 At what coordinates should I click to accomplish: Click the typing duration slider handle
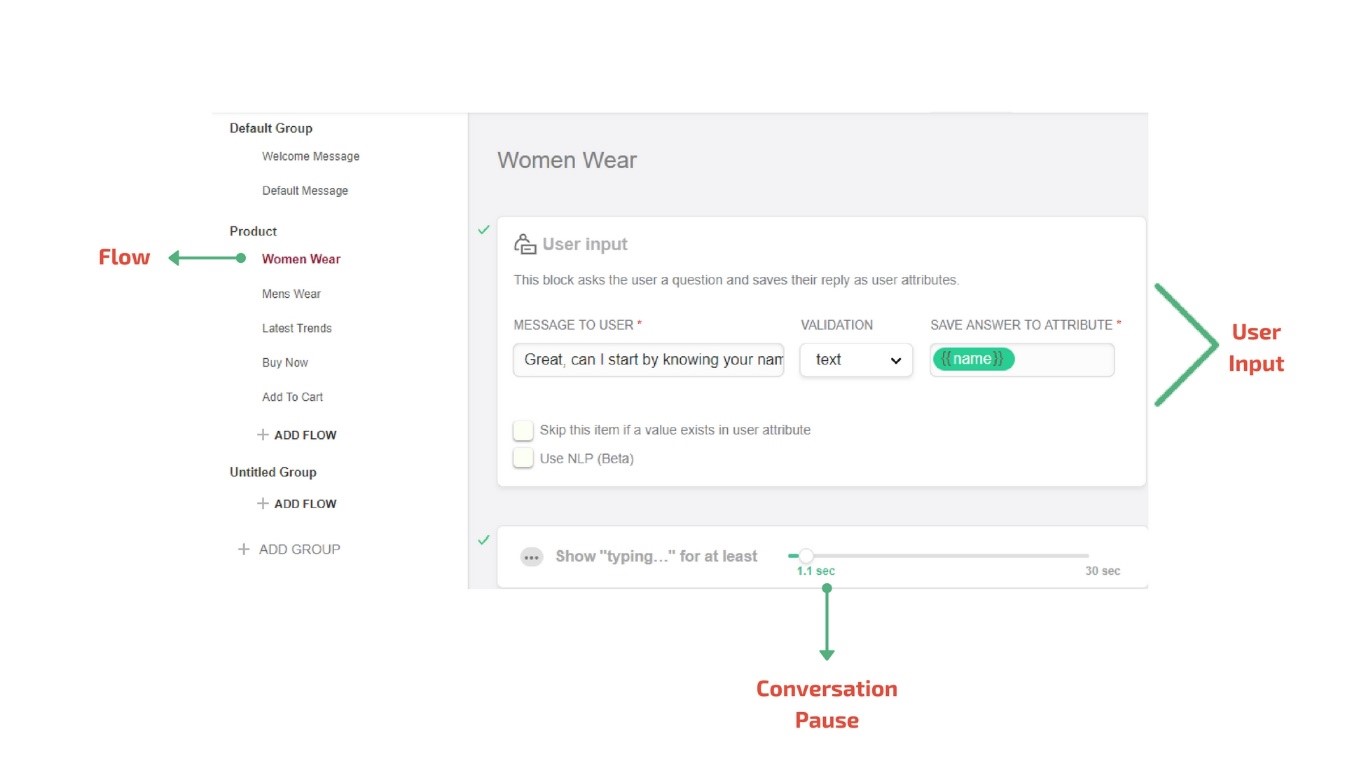806,556
